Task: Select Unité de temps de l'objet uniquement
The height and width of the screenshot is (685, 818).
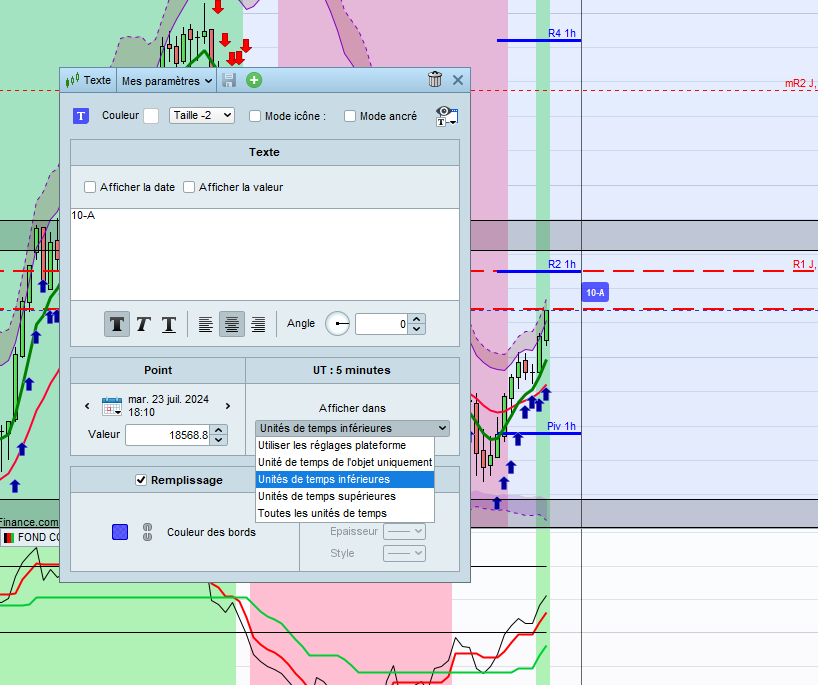Action: click(x=345, y=462)
